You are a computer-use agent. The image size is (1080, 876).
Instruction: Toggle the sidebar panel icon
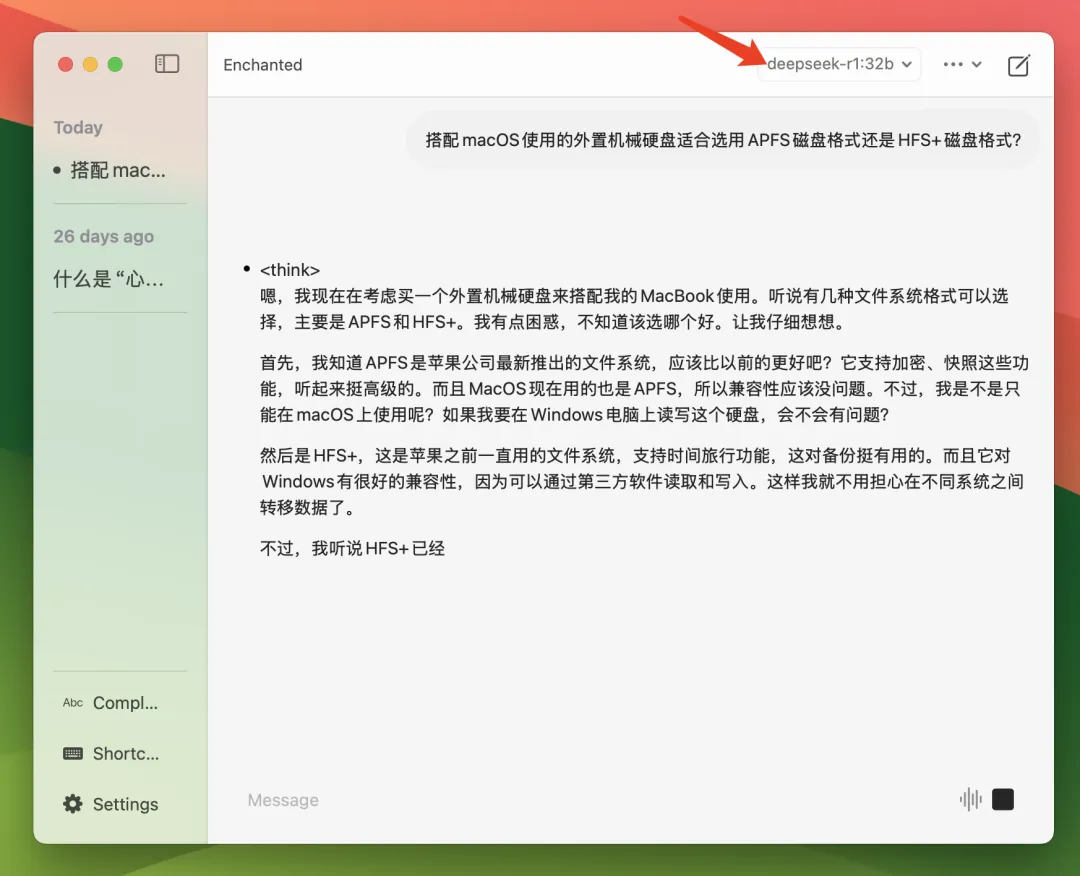167,64
